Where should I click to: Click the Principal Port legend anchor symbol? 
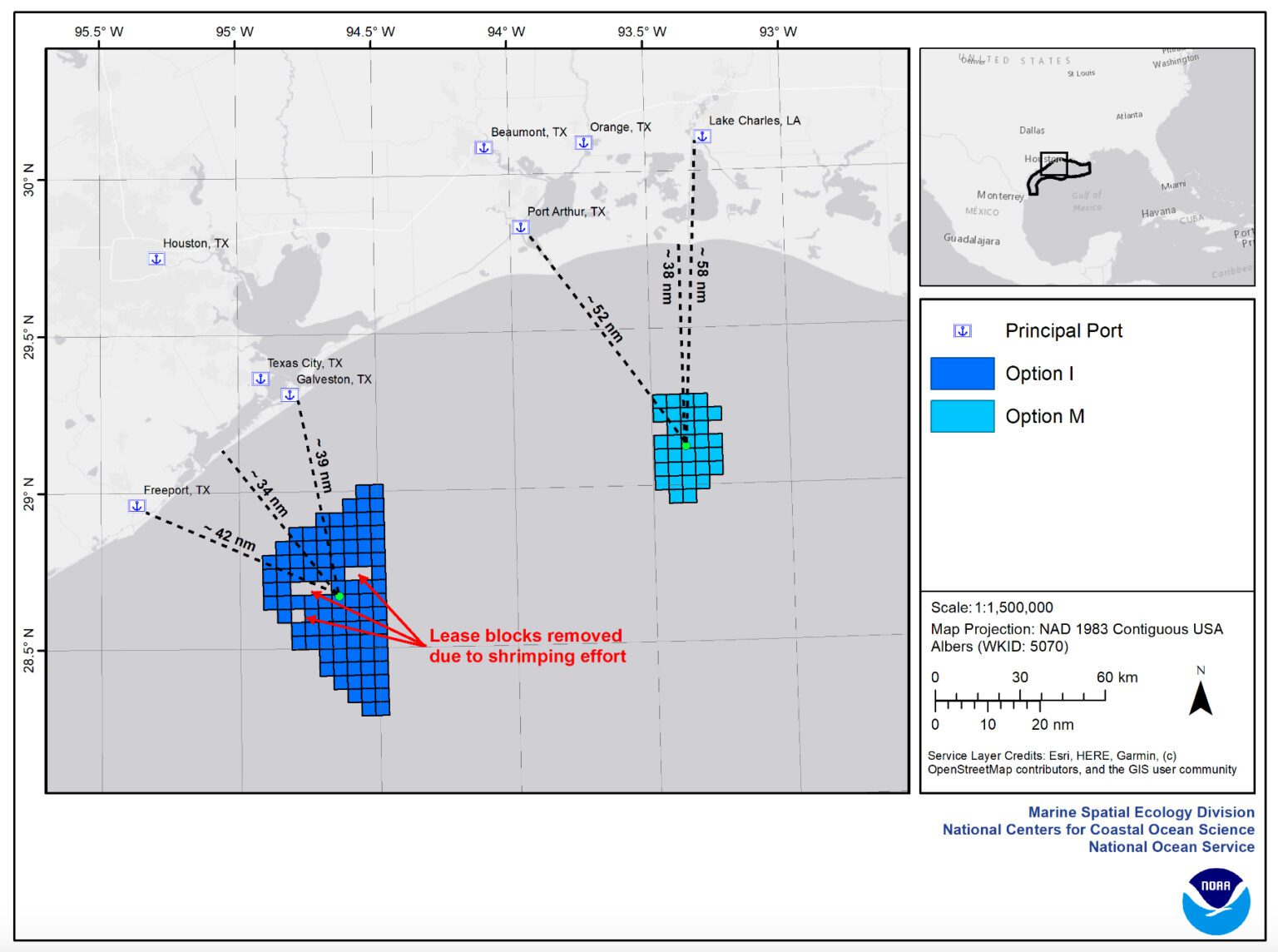coord(963,330)
